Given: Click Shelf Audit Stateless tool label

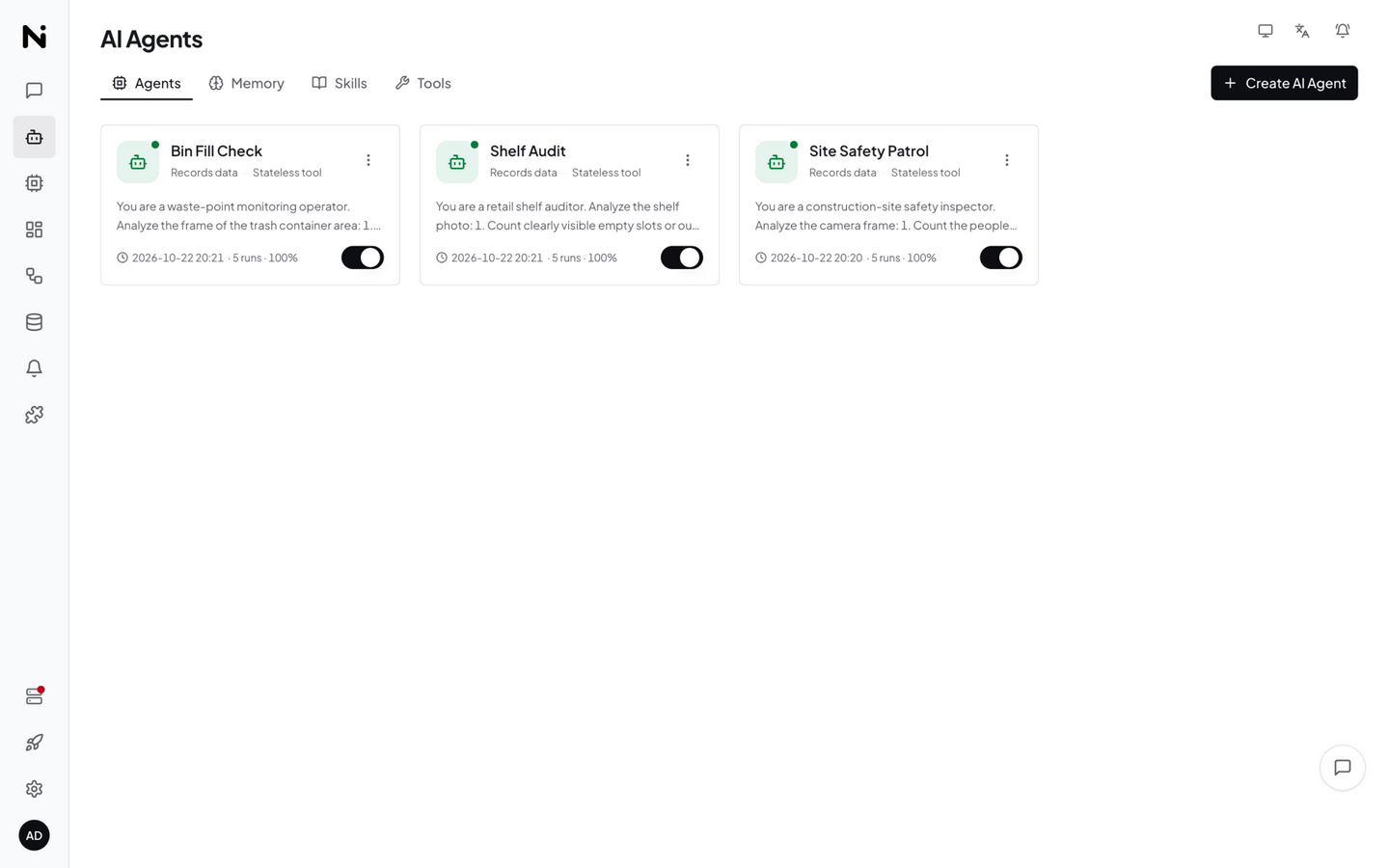Looking at the screenshot, I should coord(606,173).
